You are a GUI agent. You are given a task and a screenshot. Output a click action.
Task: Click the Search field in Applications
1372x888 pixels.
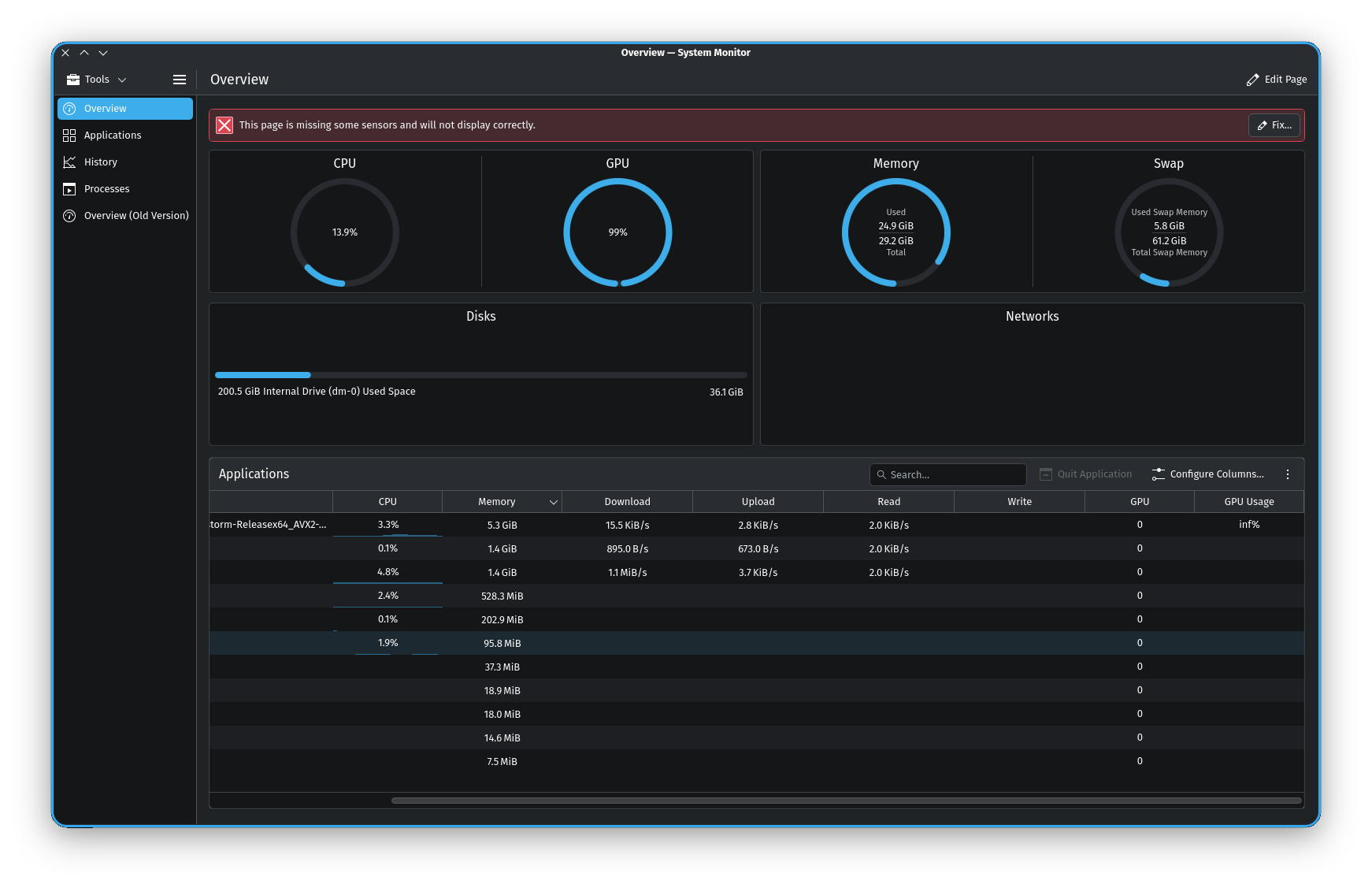[955, 474]
